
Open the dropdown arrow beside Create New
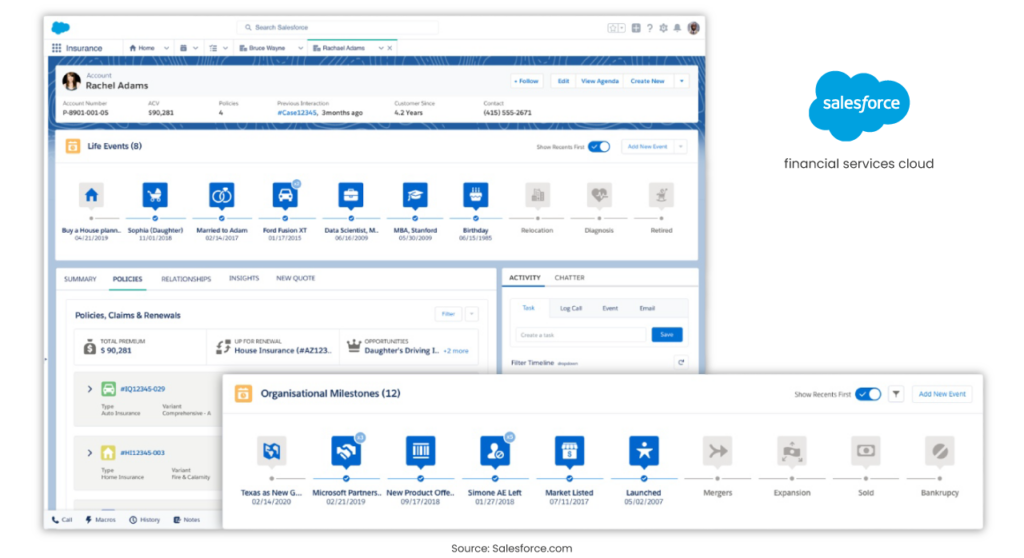point(681,81)
